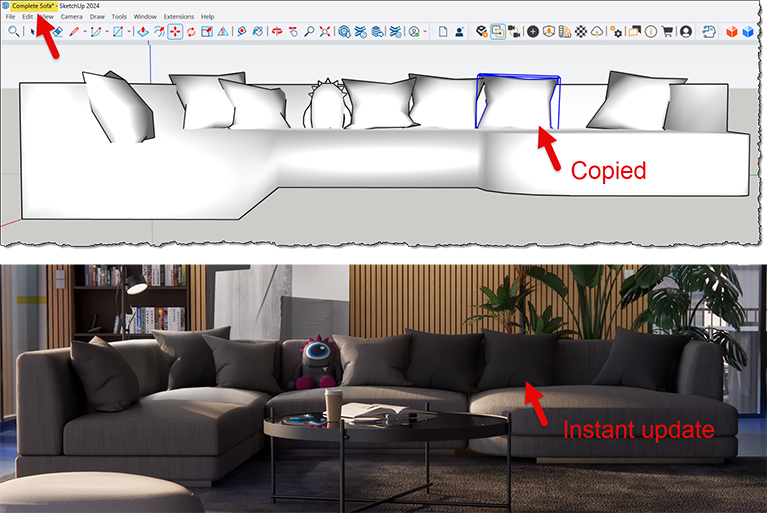
Task: Click the About info button
Action: 651,32
